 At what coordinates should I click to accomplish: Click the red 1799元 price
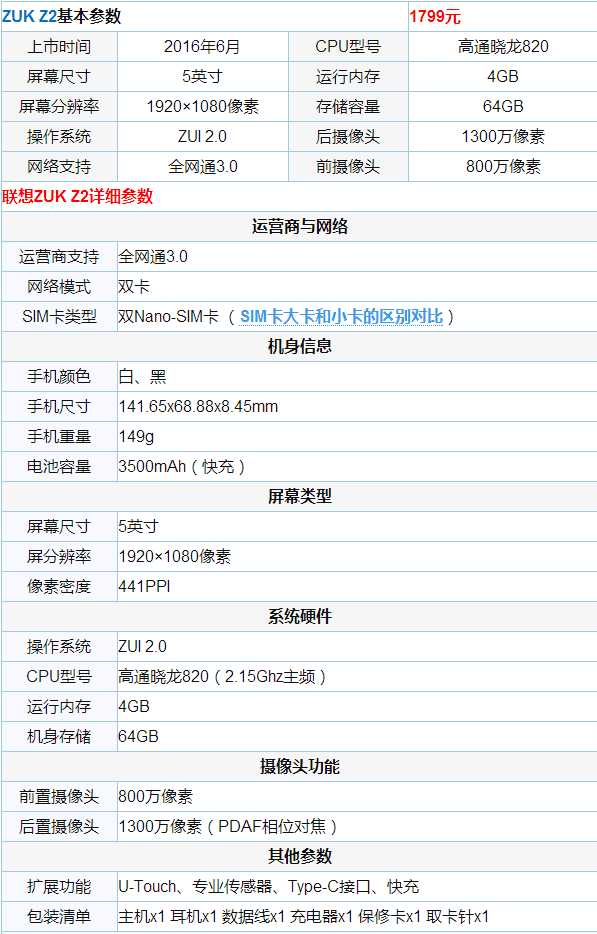click(x=435, y=17)
